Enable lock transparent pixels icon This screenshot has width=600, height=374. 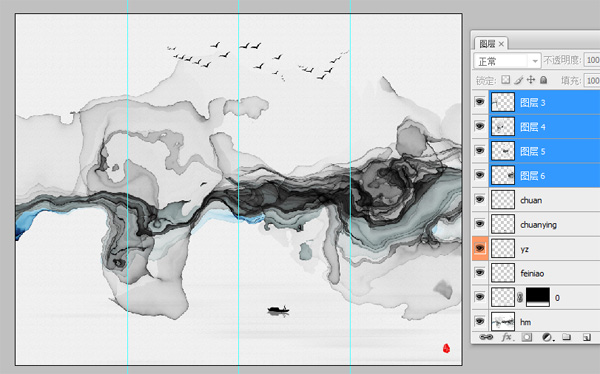point(506,80)
